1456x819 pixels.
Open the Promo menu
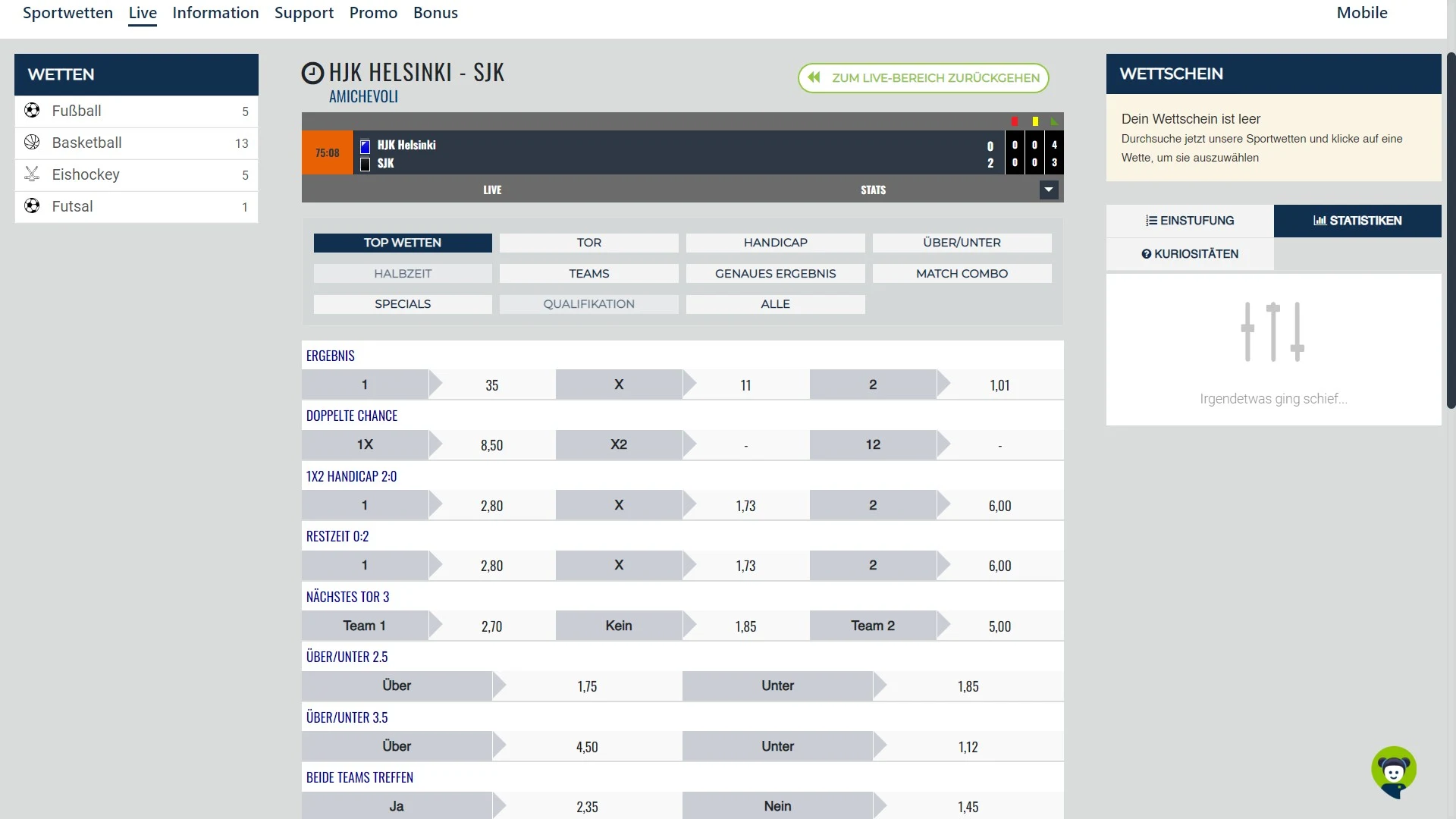[373, 13]
